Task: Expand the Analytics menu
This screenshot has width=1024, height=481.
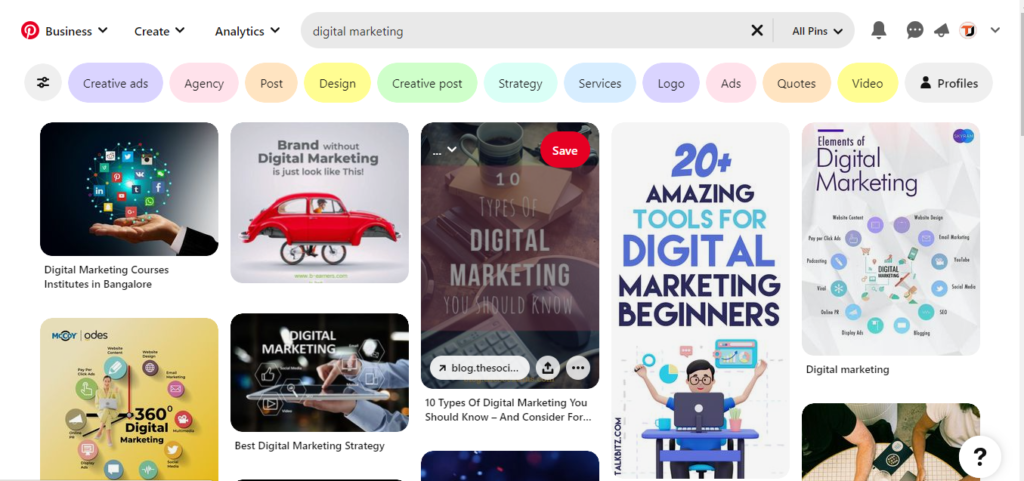Action: pos(248,31)
